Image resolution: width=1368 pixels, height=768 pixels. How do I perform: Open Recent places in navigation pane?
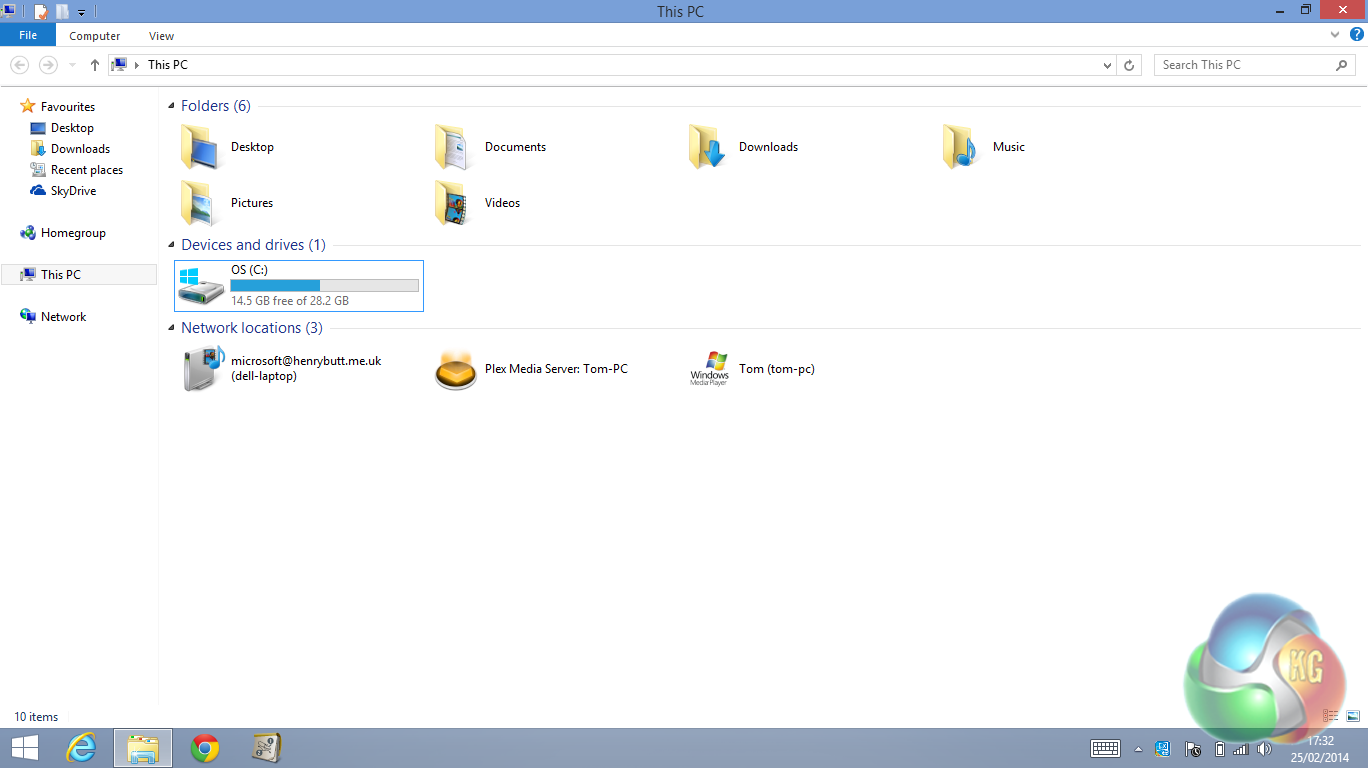click(87, 170)
